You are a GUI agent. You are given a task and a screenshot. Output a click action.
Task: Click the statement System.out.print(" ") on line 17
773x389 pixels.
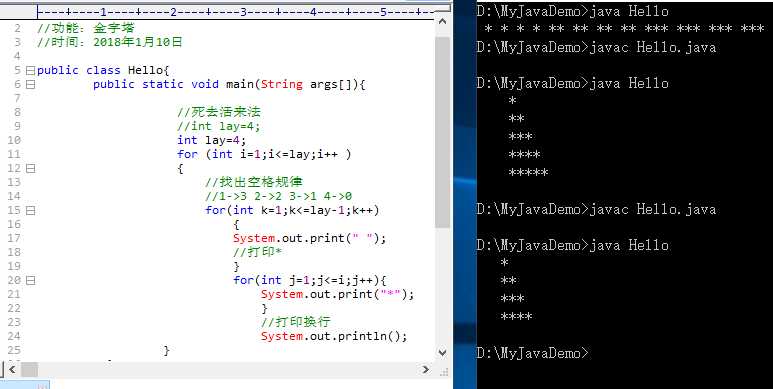coord(310,239)
